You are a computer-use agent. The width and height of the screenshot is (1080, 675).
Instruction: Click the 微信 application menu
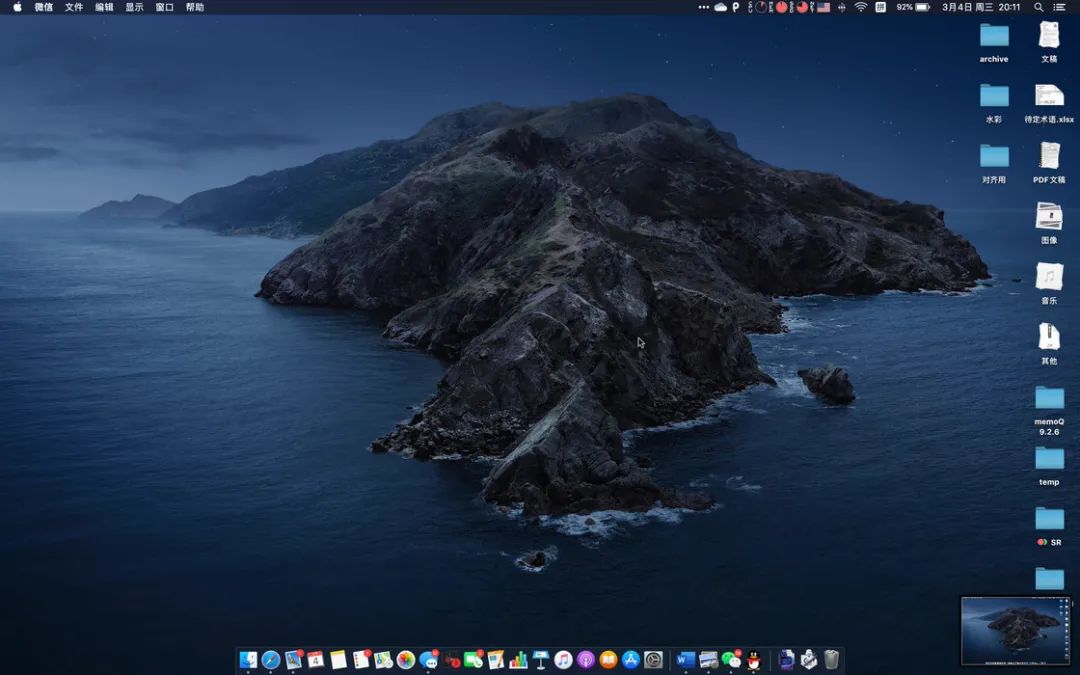[44, 7]
